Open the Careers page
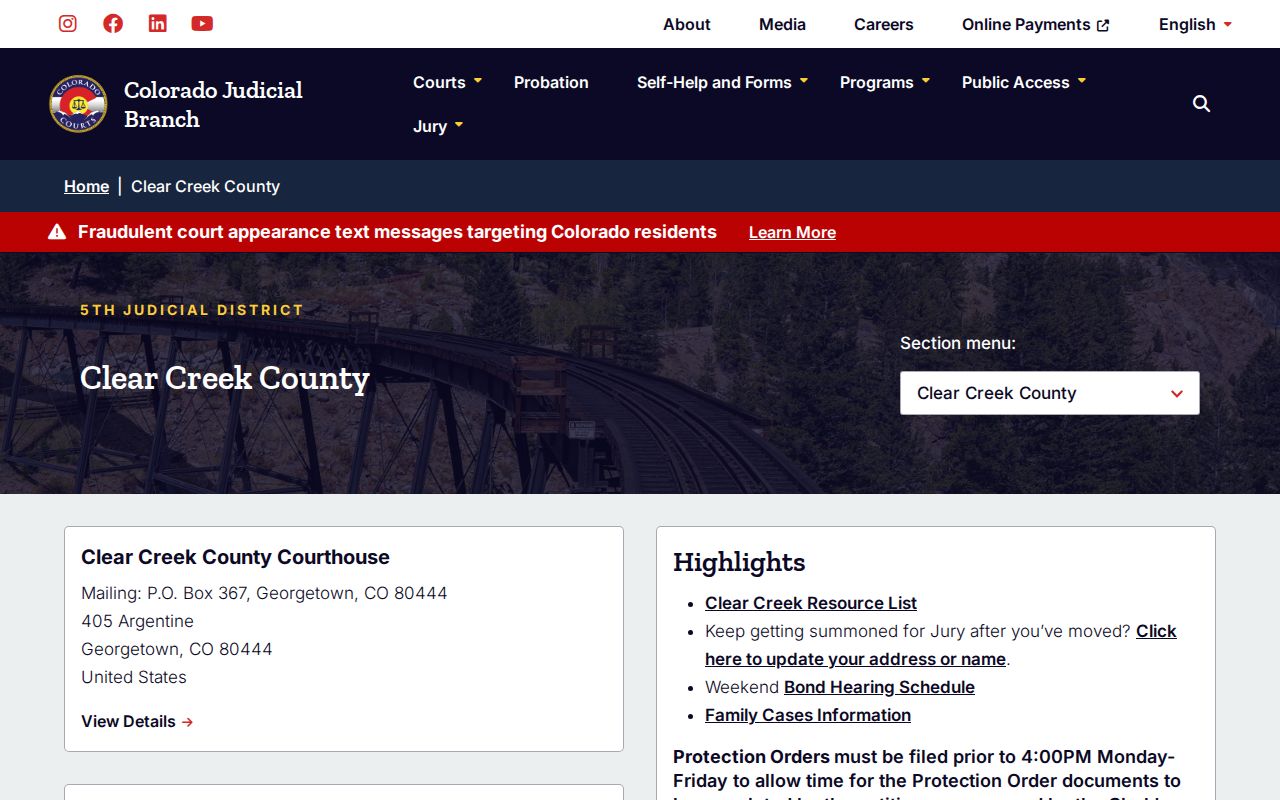 884,24
